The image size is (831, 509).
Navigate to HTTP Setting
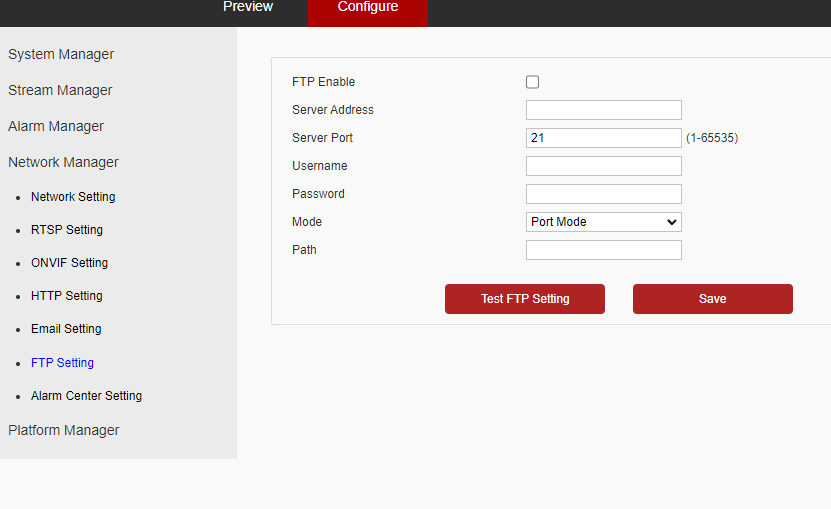[67, 296]
